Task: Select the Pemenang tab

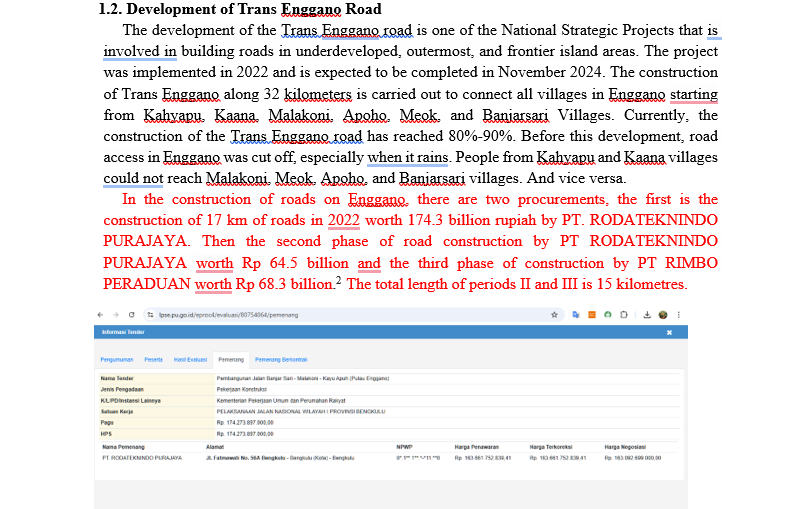Action: tap(231, 359)
